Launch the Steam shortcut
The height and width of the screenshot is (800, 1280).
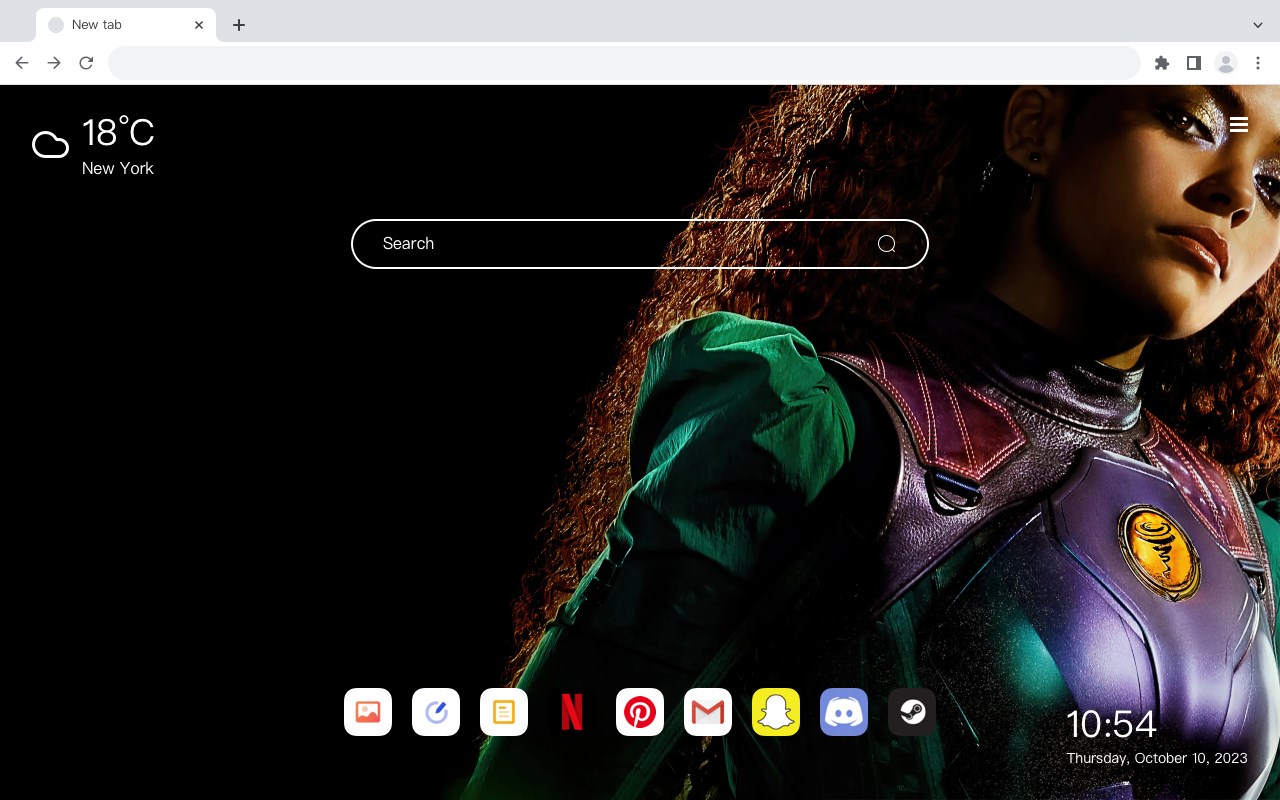click(x=912, y=712)
